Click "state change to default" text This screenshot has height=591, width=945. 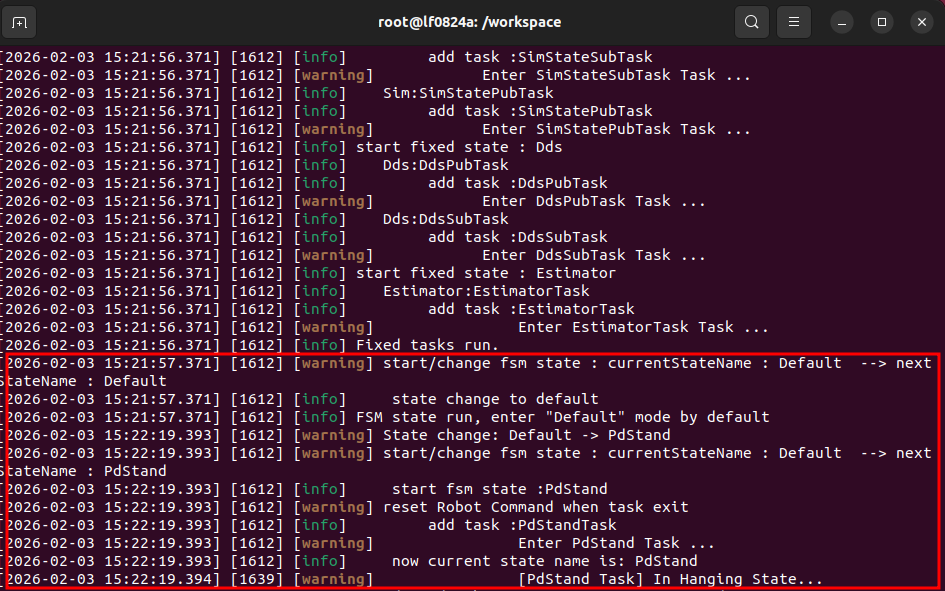coord(495,399)
